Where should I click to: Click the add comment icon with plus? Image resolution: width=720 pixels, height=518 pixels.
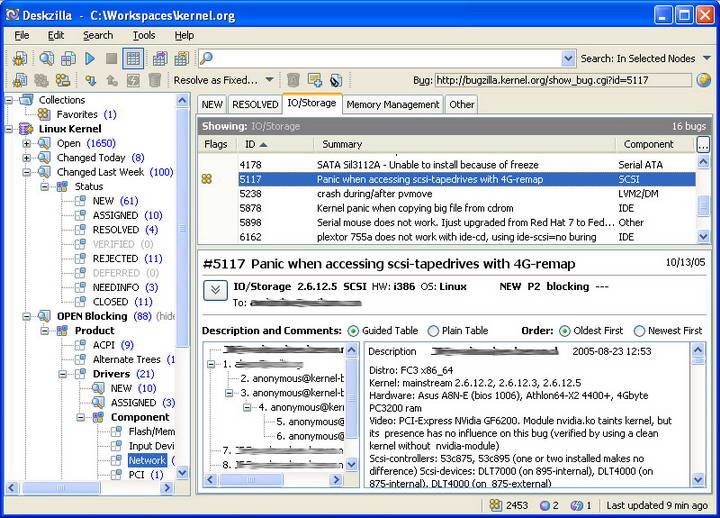[x=315, y=80]
